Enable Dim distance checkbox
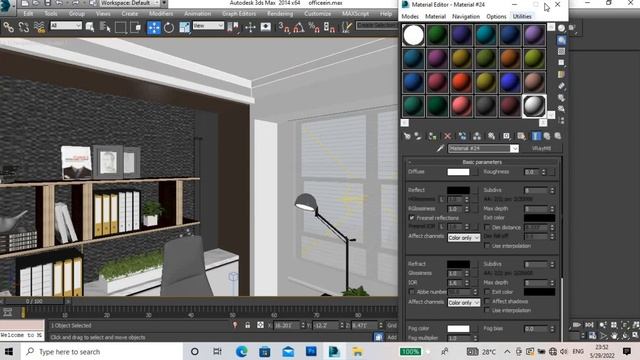The height and width of the screenshot is (360, 640). tap(487, 227)
